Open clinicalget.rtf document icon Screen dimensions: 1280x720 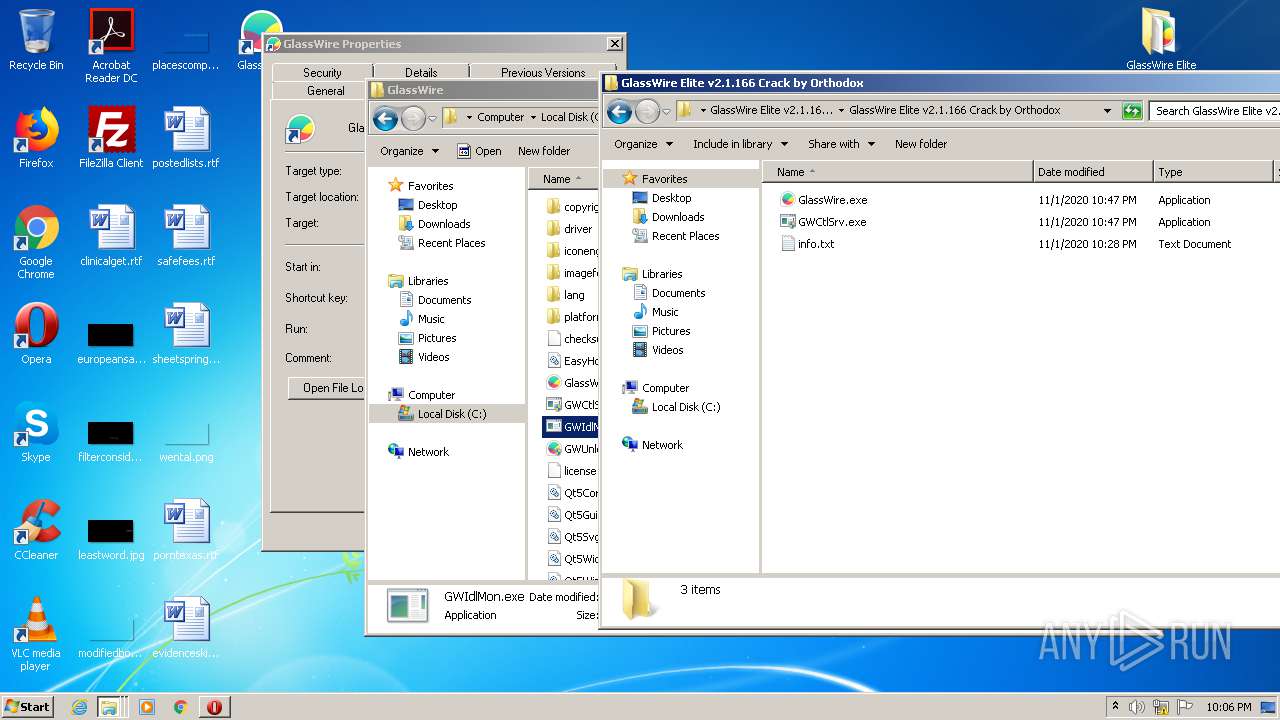coord(111,236)
